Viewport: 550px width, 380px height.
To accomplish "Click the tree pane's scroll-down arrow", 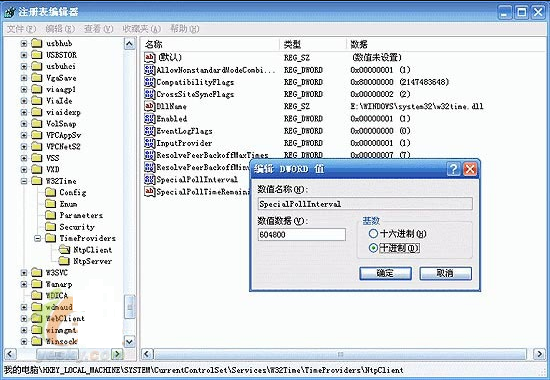I will coord(129,341).
